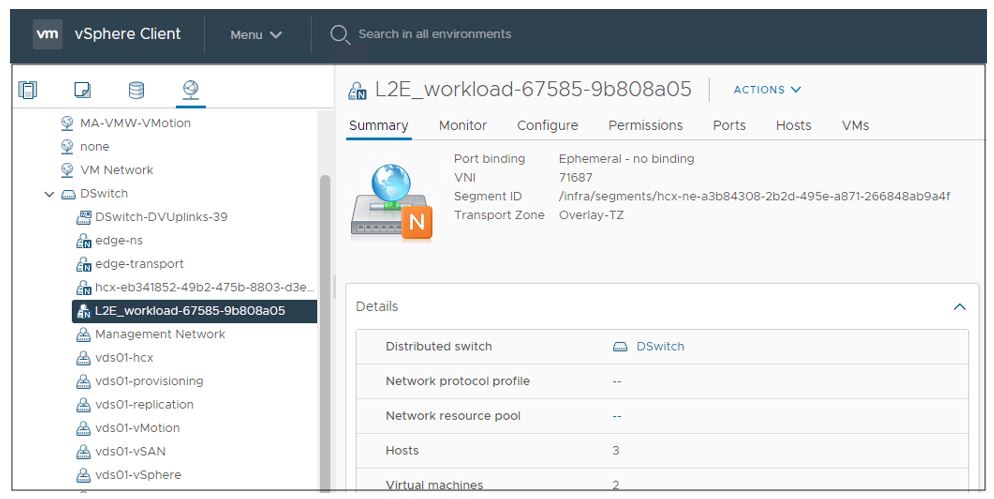Open the Hosts tab
This screenshot has width=994, height=499.
click(794, 126)
